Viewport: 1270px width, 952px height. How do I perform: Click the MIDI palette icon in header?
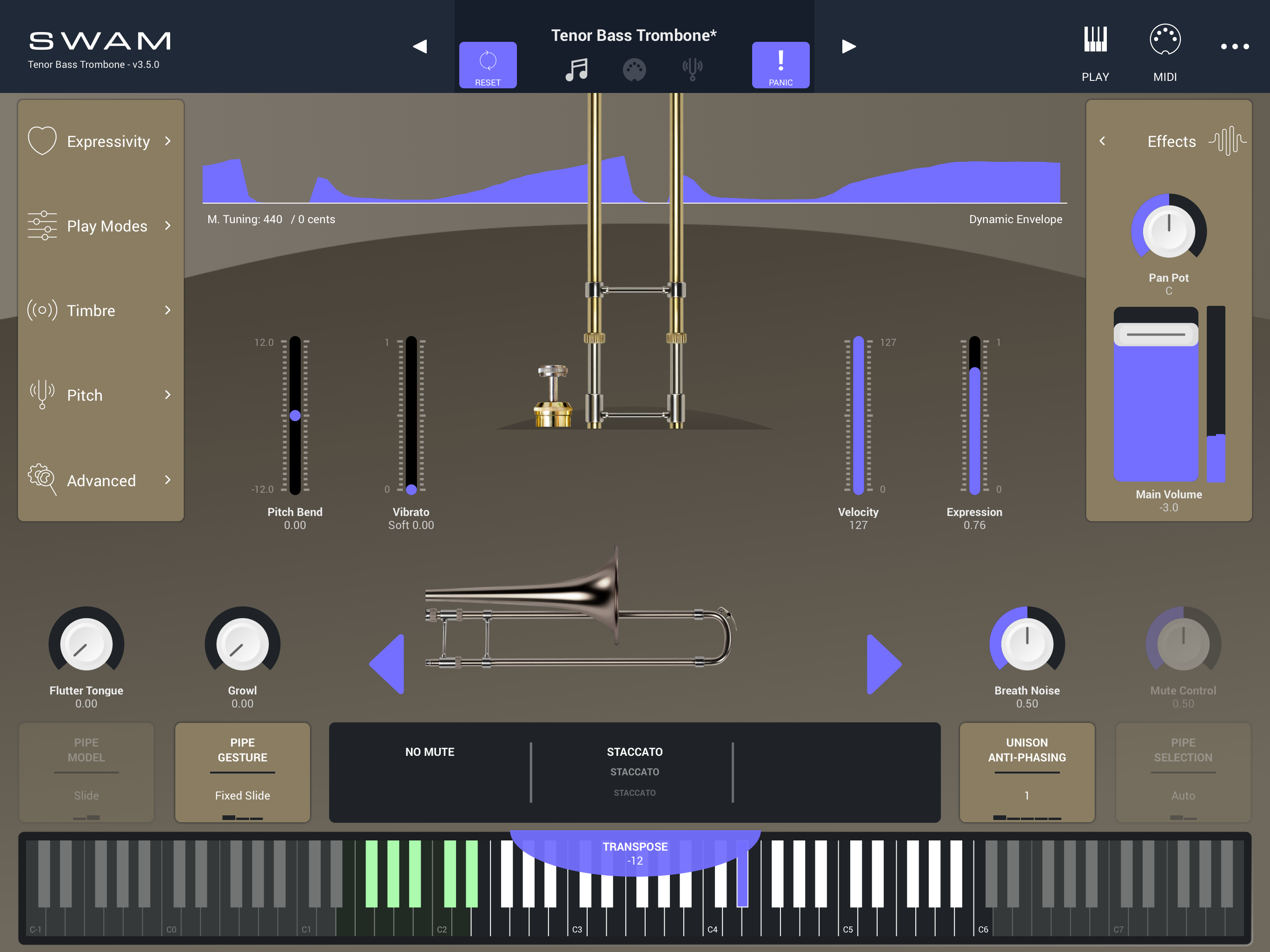(634, 70)
